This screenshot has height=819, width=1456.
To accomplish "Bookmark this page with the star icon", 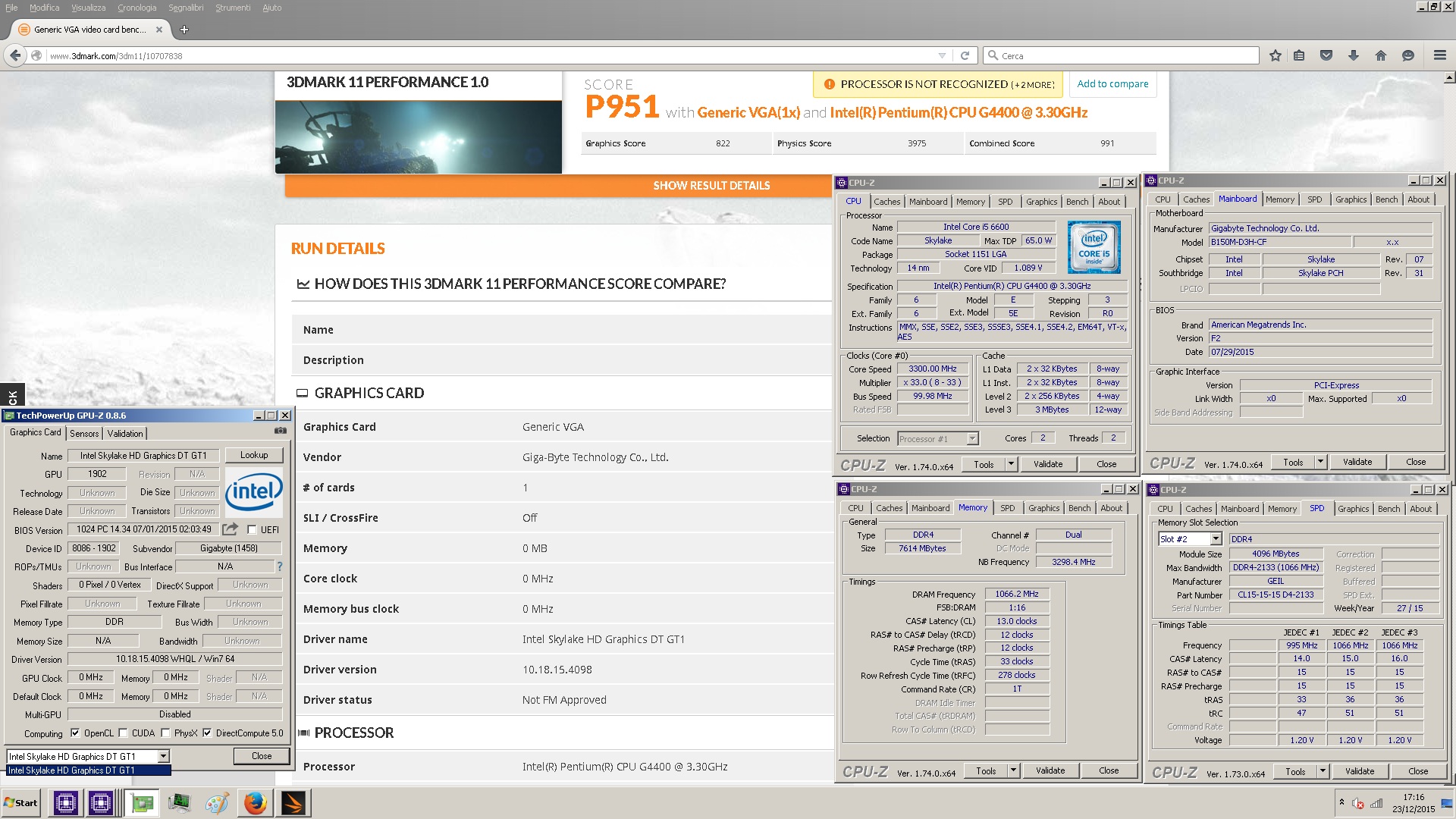I will pyautogui.click(x=1276, y=55).
